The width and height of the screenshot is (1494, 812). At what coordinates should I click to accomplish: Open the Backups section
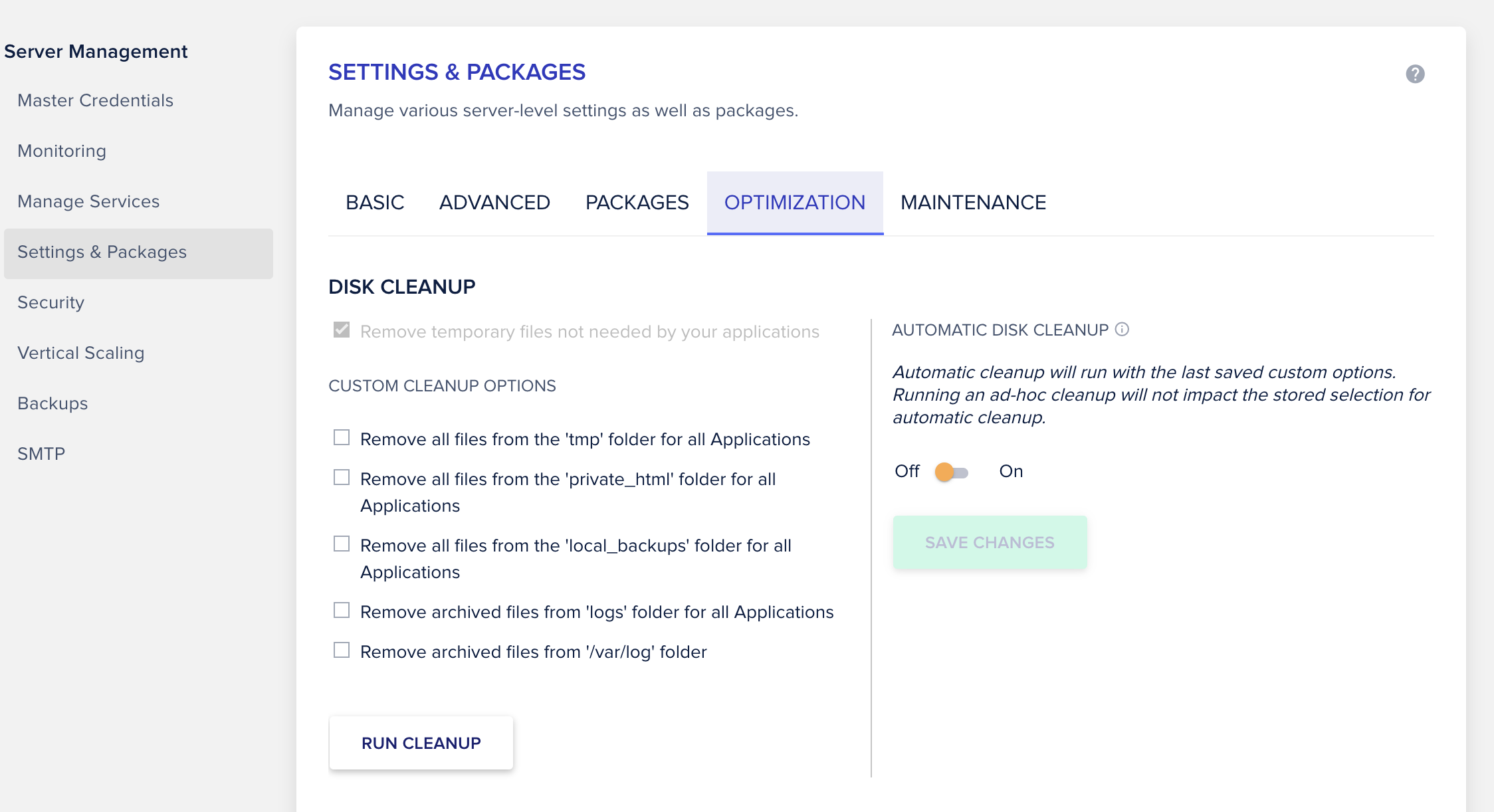tap(53, 403)
